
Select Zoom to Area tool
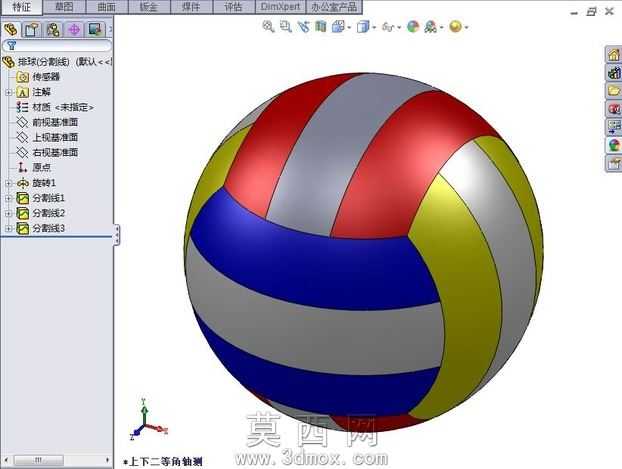coord(286,27)
